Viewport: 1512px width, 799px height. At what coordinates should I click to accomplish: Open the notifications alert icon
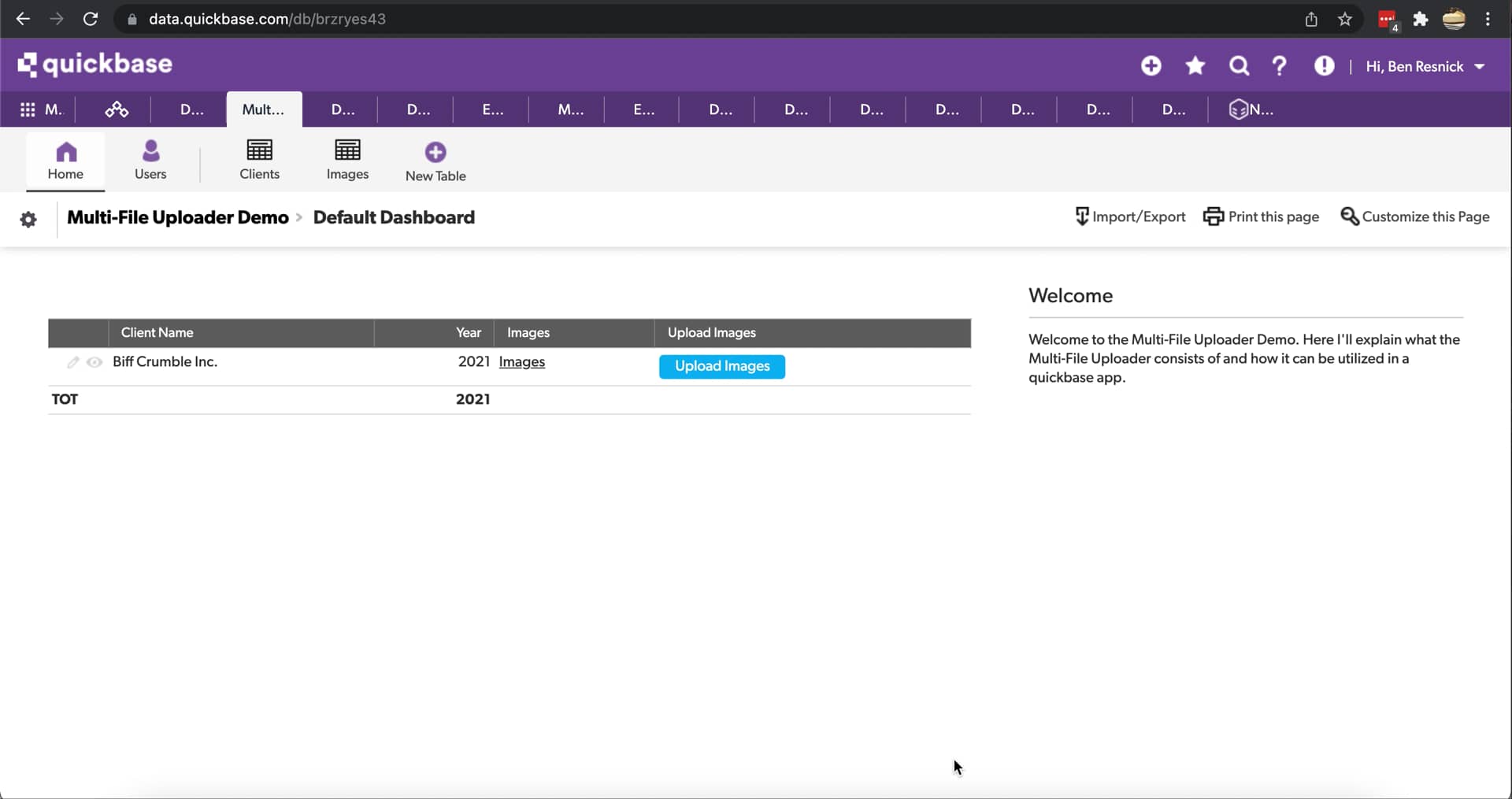coord(1325,66)
